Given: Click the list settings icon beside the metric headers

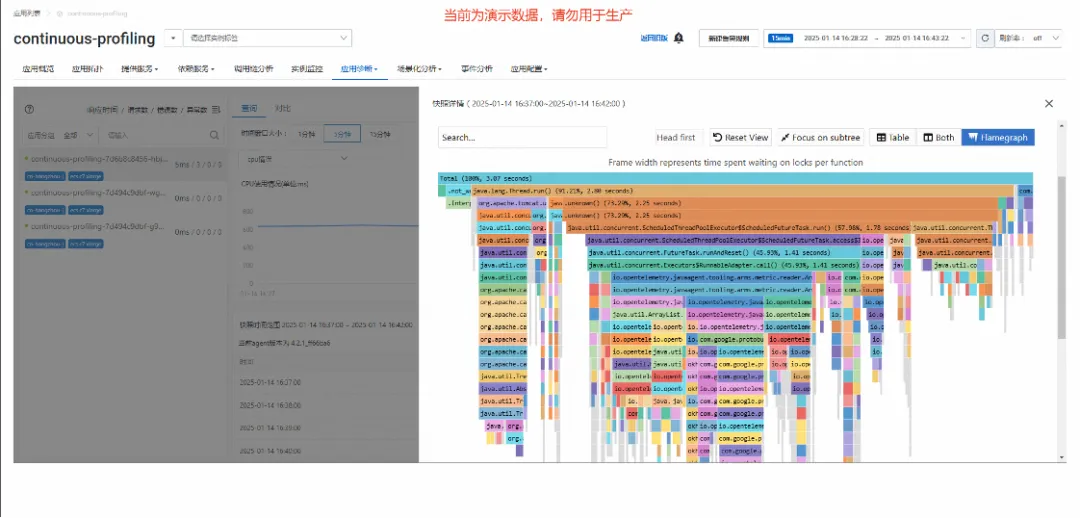Looking at the screenshot, I should pos(216,110).
